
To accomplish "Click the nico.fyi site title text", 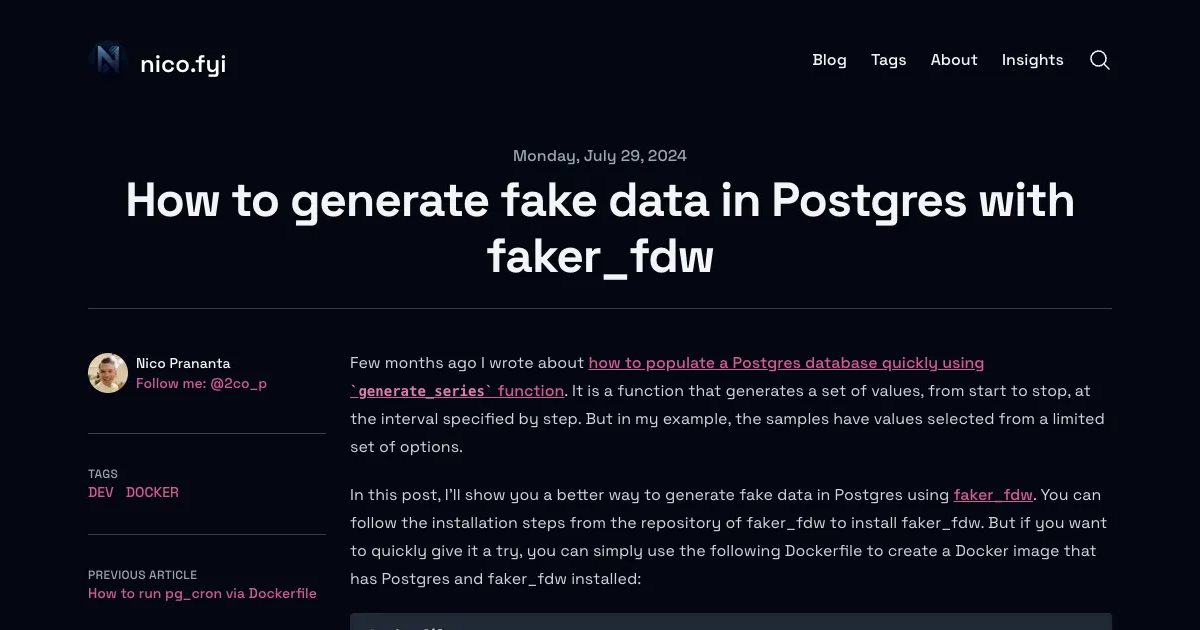I will pyautogui.click(x=183, y=63).
